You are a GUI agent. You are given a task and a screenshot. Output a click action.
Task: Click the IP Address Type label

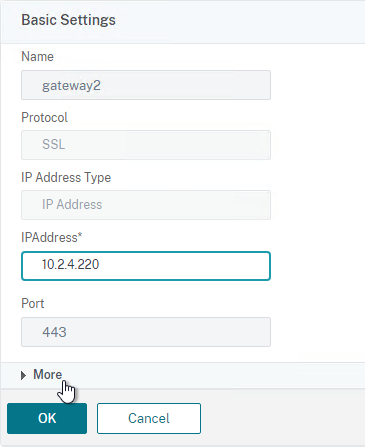[66, 178]
